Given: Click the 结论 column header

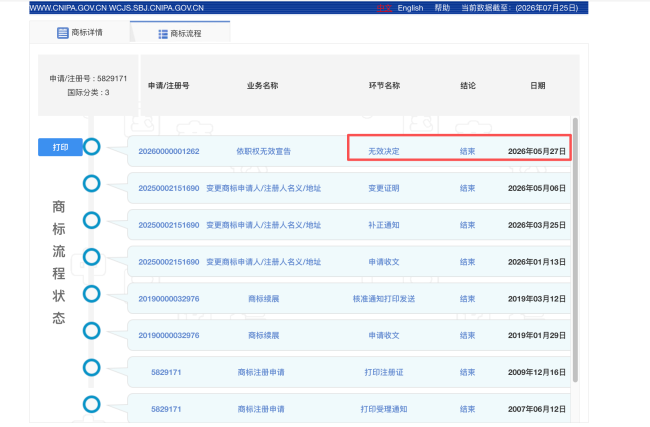Looking at the screenshot, I should 468,85.
